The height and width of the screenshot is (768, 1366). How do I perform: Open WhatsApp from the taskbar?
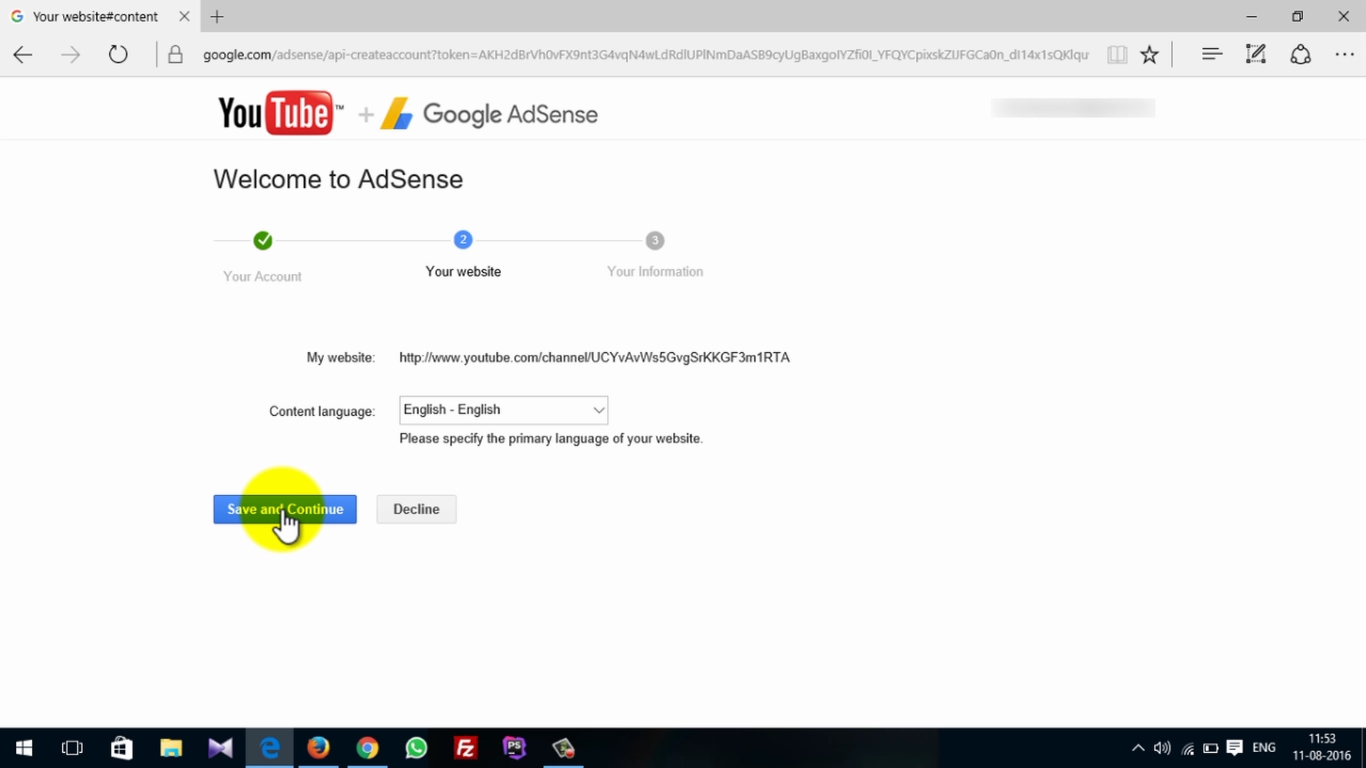point(416,748)
